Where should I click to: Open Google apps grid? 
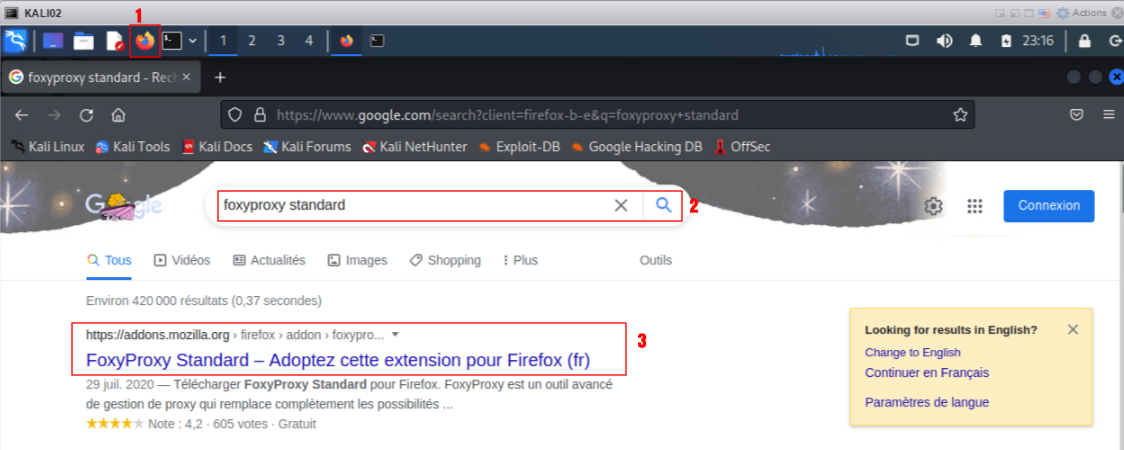click(x=975, y=206)
